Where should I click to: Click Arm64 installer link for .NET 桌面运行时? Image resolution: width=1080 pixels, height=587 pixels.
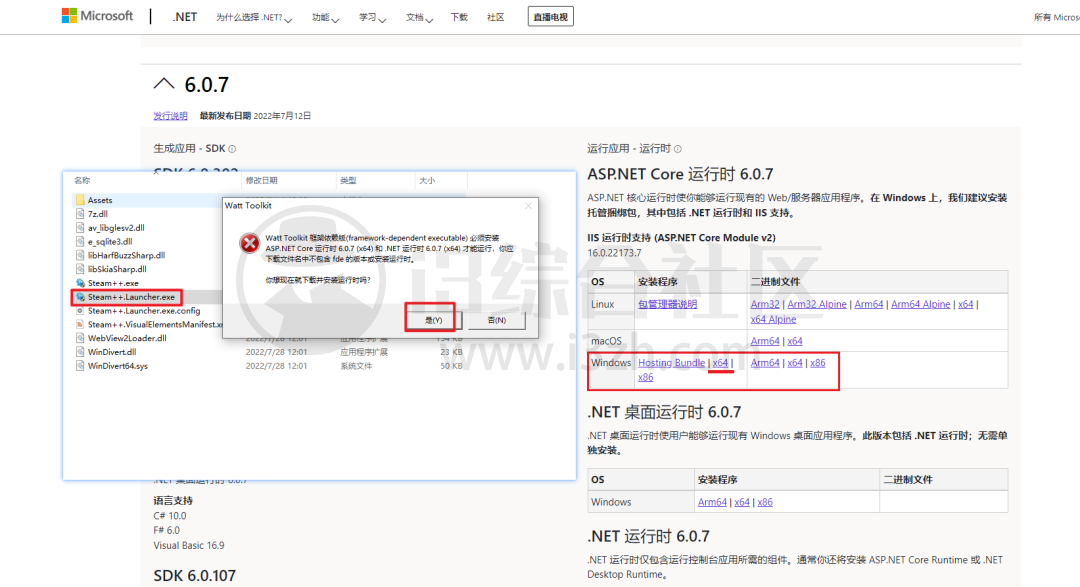(712, 502)
